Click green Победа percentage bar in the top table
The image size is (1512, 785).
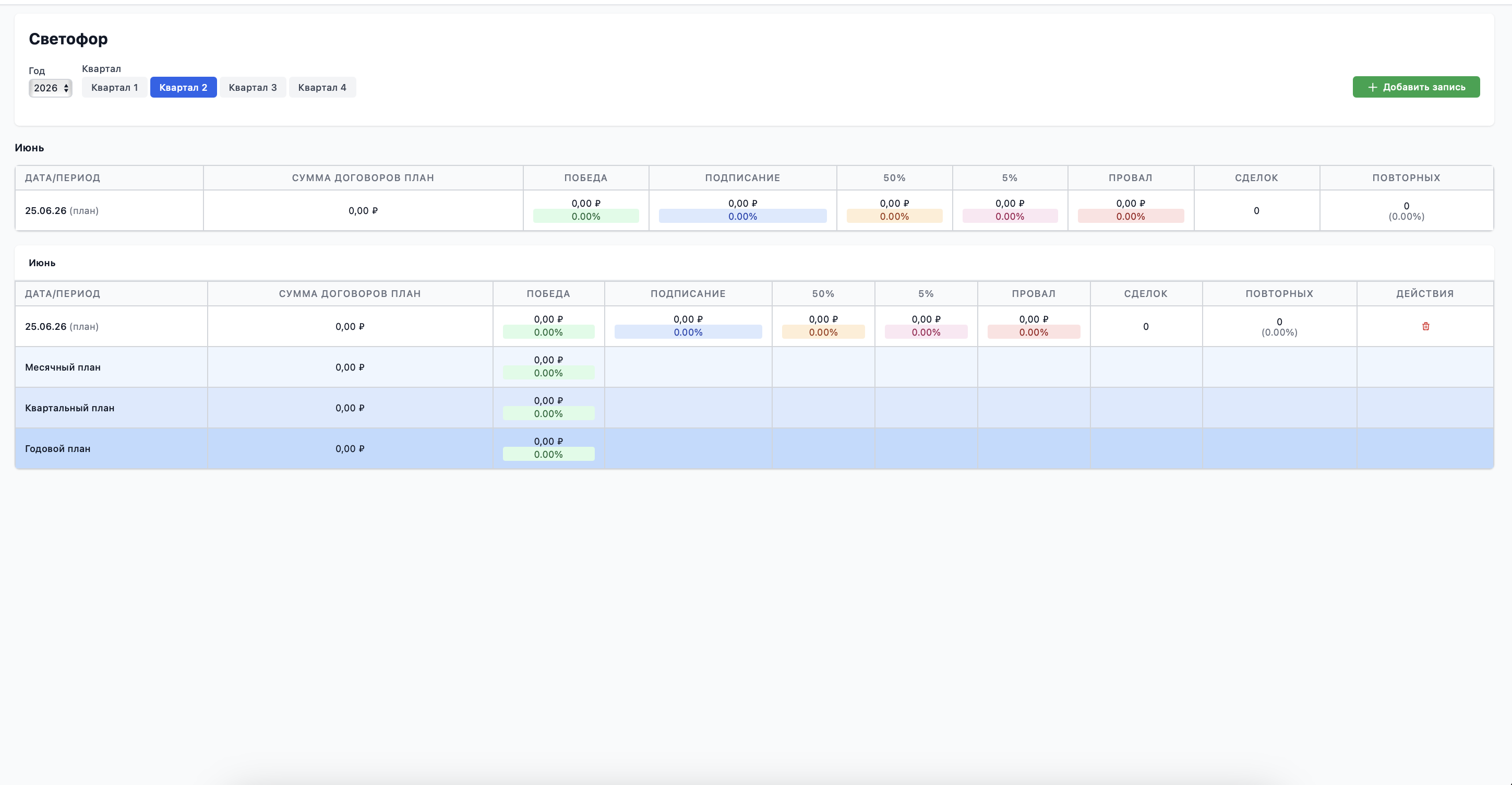tap(586, 216)
